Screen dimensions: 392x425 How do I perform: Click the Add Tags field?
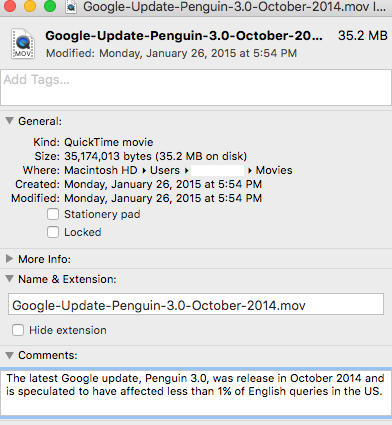pos(196,87)
